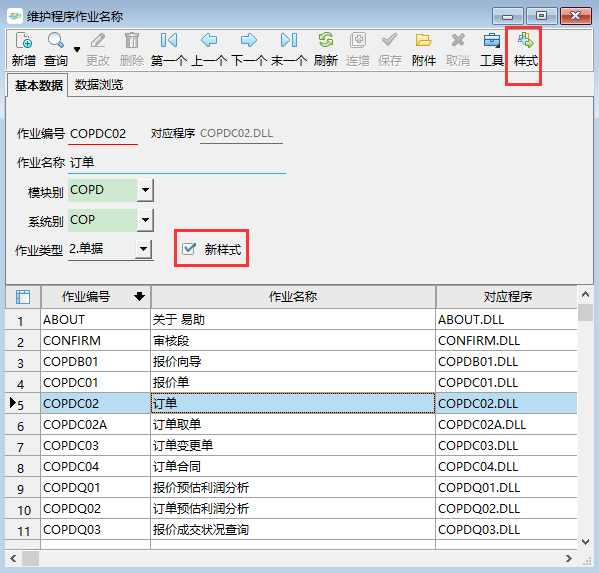Screen dimensions: 599x573
Task: Click the 刷新 (Refresh) icon
Action: [325, 50]
